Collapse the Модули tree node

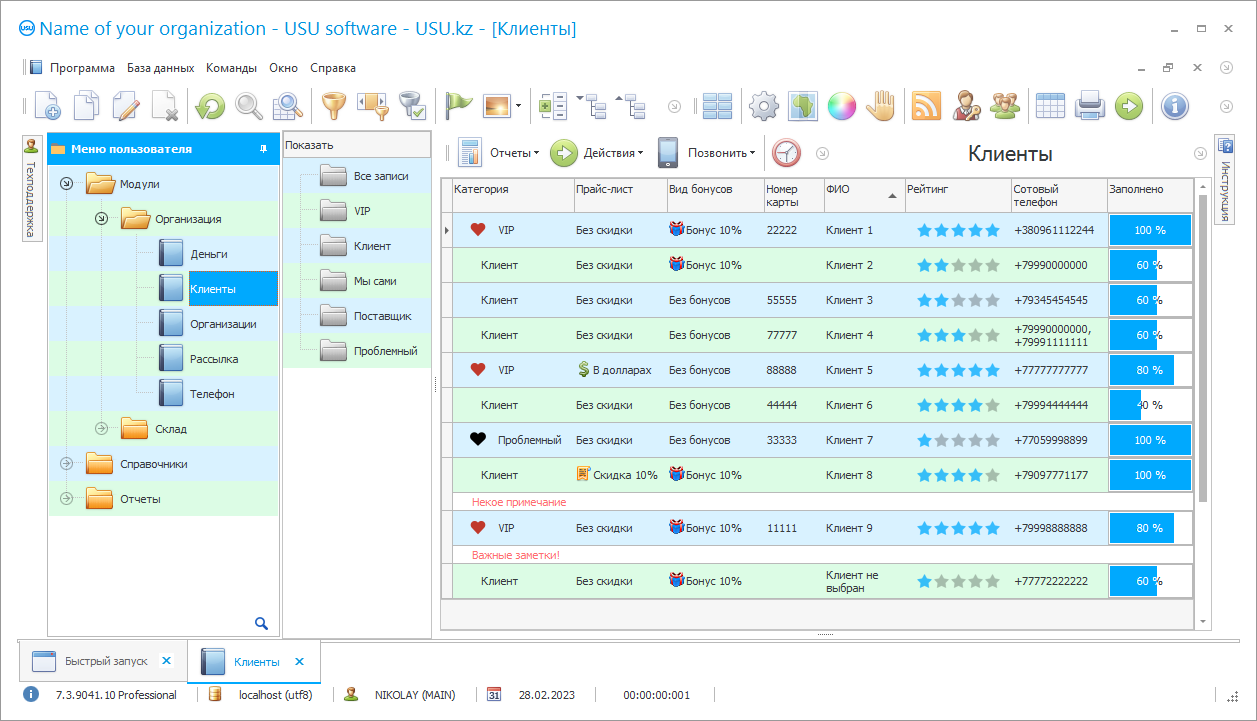coord(66,184)
